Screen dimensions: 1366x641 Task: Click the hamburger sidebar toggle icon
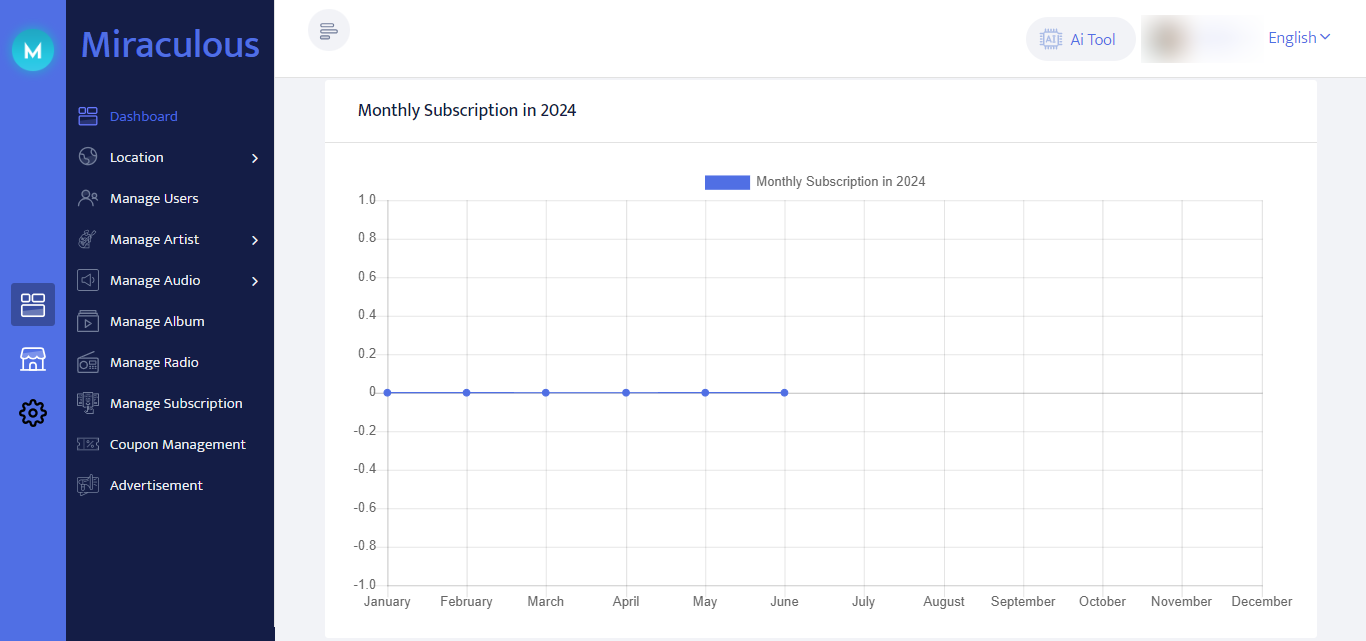329,32
